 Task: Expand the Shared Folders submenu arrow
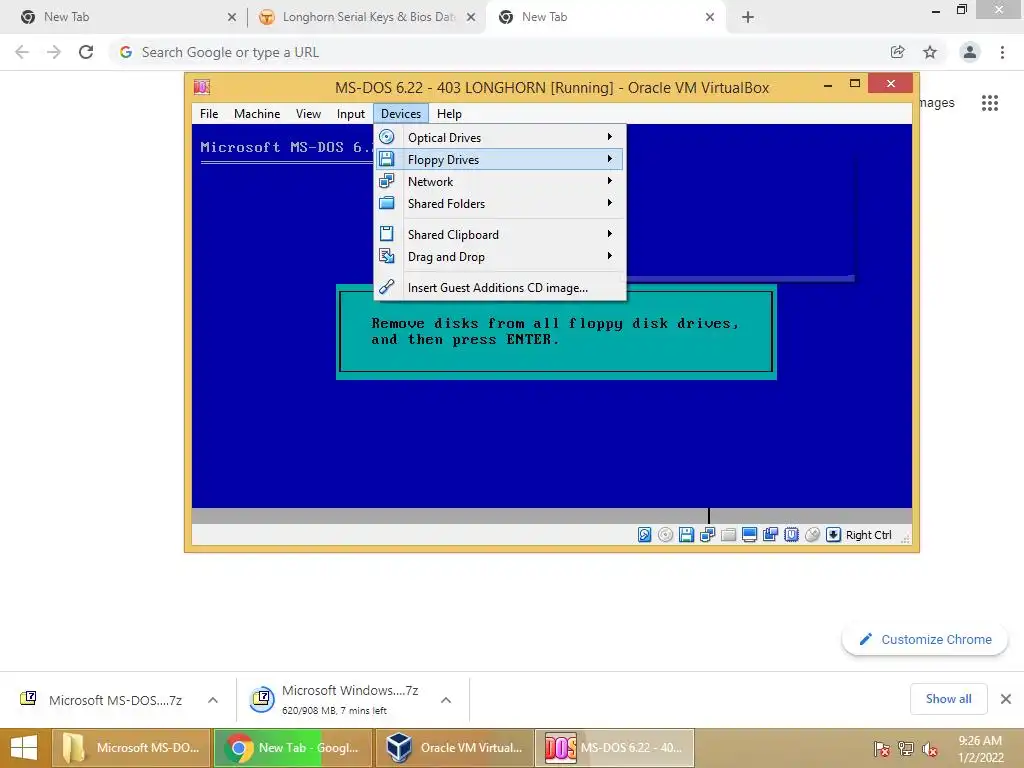pyautogui.click(x=609, y=203)
